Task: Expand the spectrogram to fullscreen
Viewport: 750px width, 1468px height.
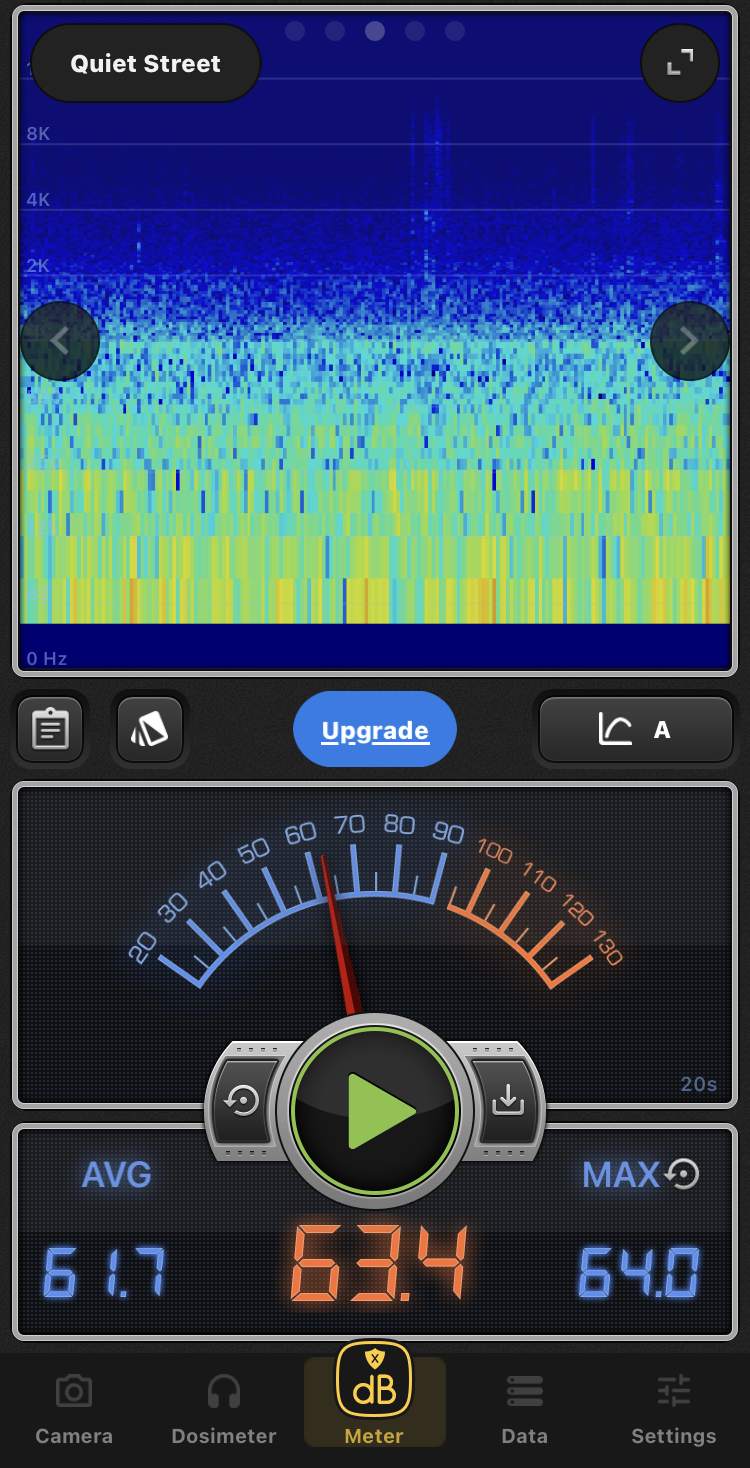Action: [x=680, y=63]
